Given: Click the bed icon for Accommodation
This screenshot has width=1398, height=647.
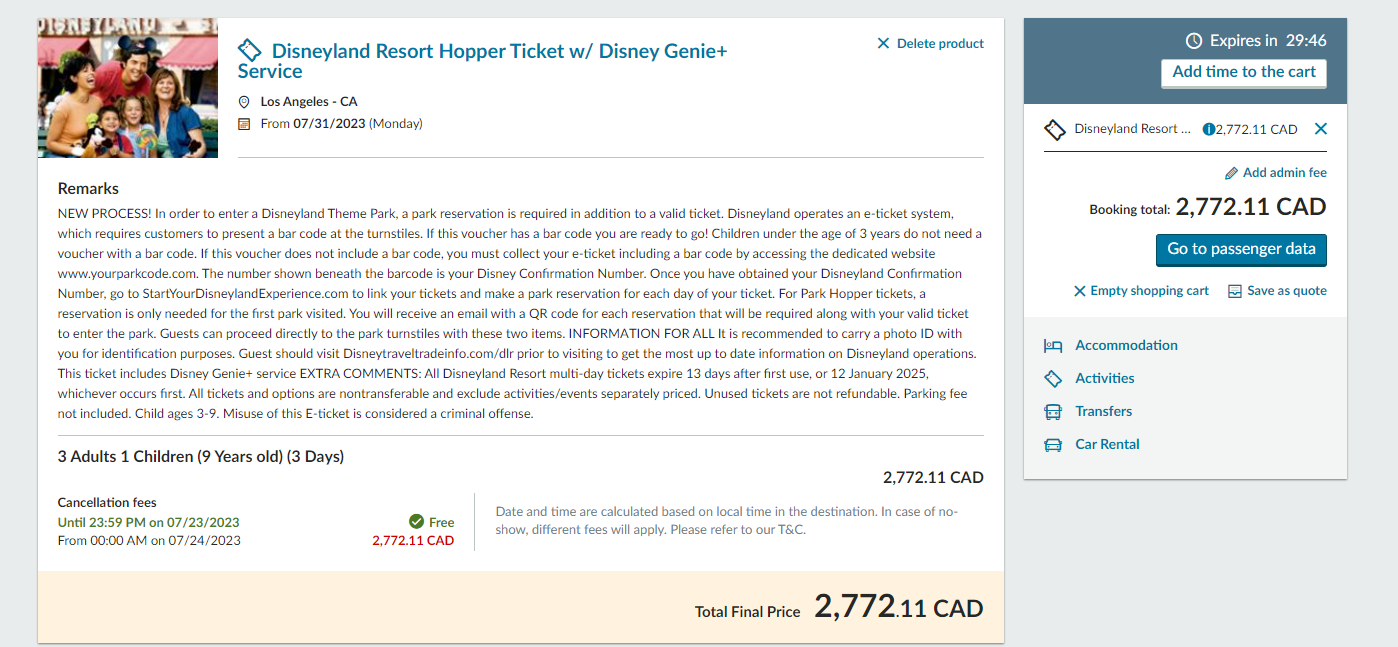Looking at the screenshot, I should [1053, 346].
